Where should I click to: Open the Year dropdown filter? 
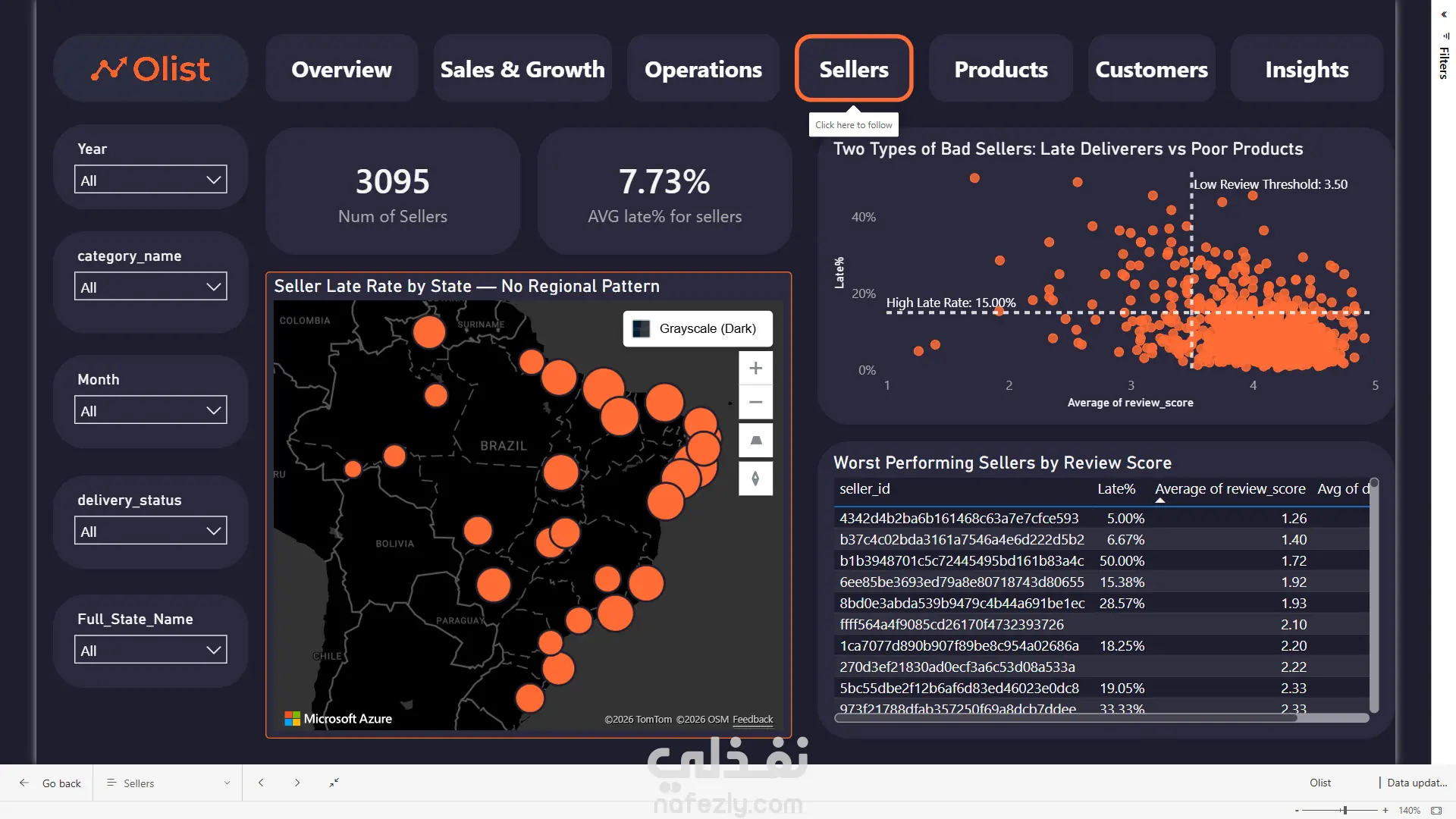coord(150,180)
